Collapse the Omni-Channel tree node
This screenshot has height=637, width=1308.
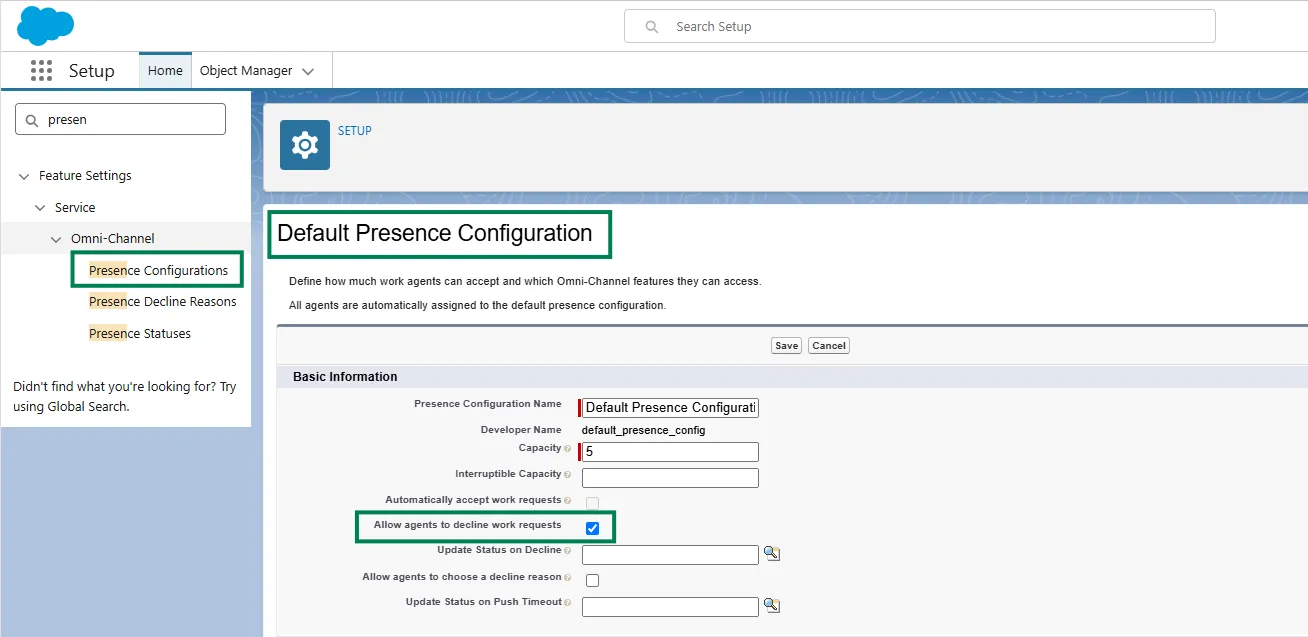(x=56, y=239)
